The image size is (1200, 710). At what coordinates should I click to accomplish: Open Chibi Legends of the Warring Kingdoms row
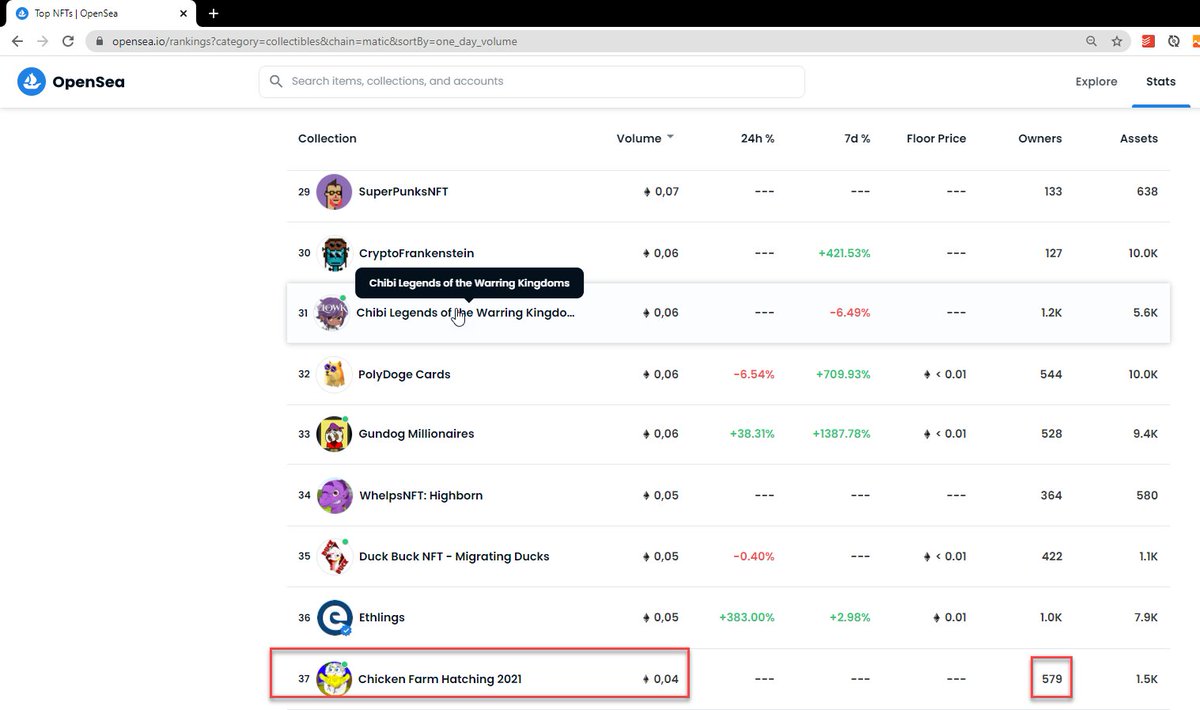[x=728, y=313]
